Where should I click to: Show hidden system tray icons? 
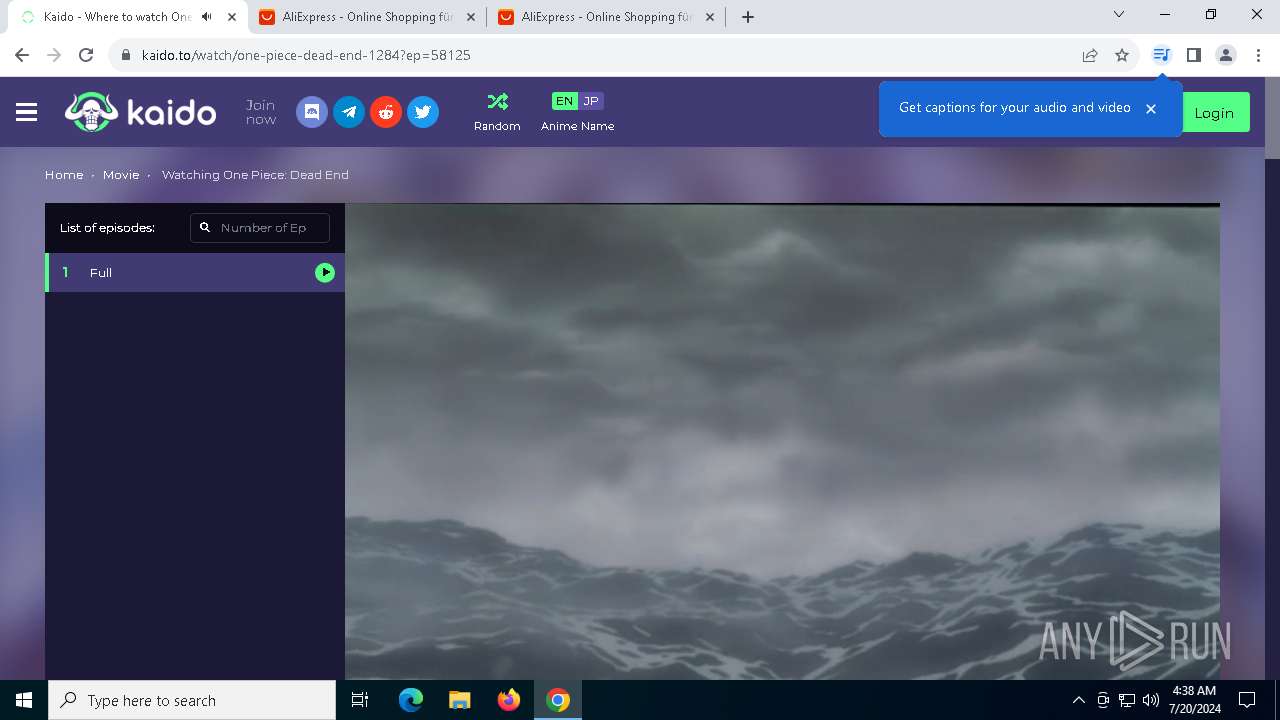coord(1078,700)
